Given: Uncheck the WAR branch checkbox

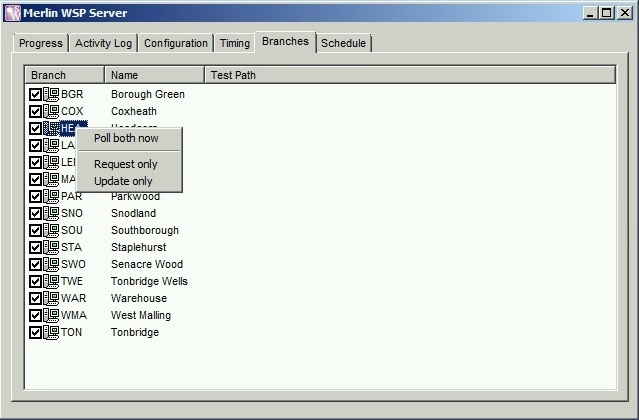Looking at the screenshot, I should coord(35,299).
